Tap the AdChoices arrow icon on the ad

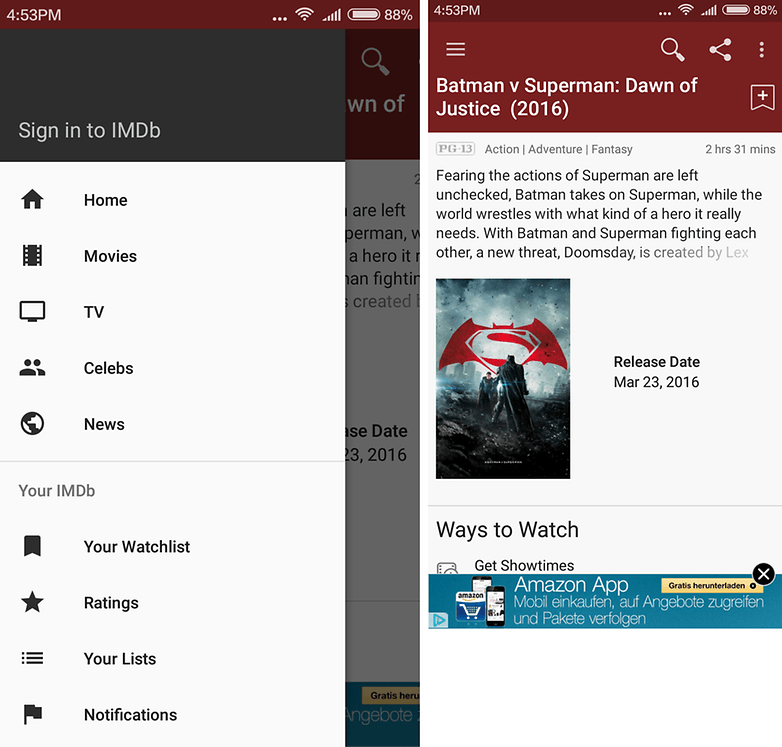439,620
